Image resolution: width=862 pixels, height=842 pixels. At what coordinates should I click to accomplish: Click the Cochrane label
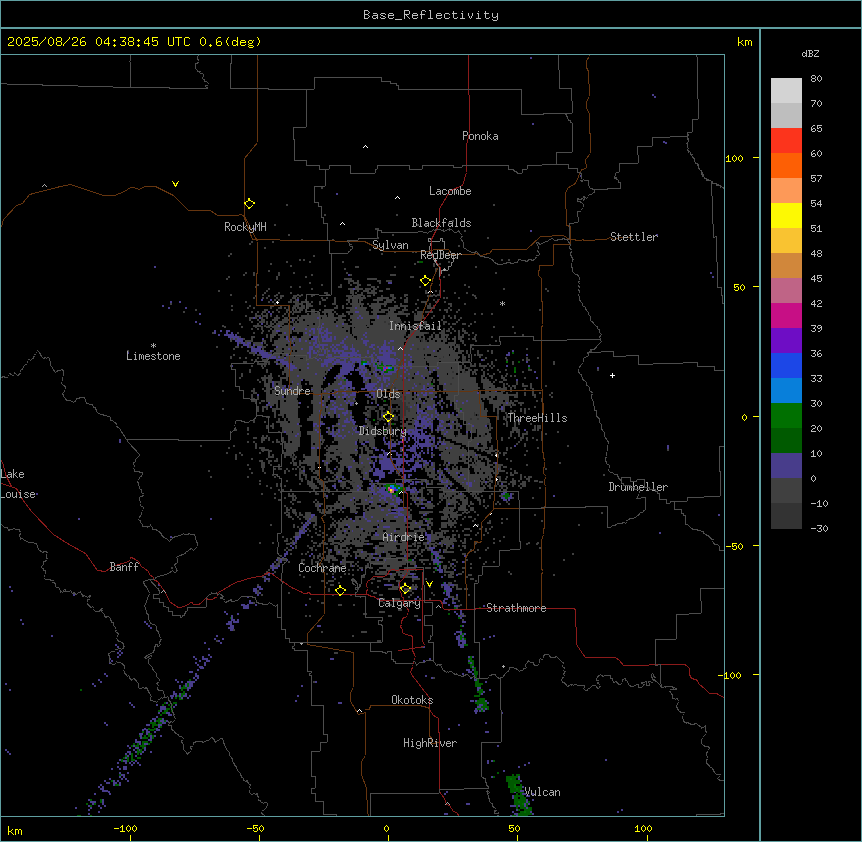pyautogui.click(x=322, y=568)
